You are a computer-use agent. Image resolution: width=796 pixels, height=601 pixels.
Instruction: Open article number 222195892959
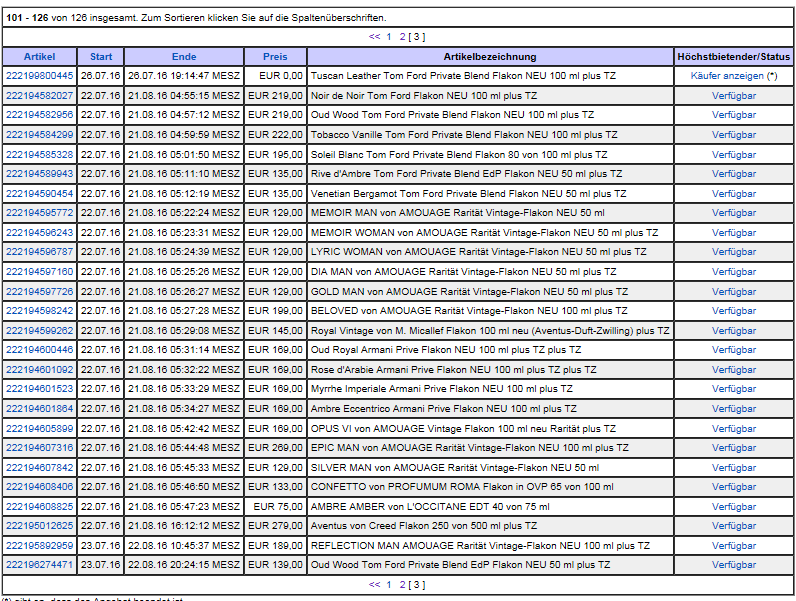pos(40,546)
